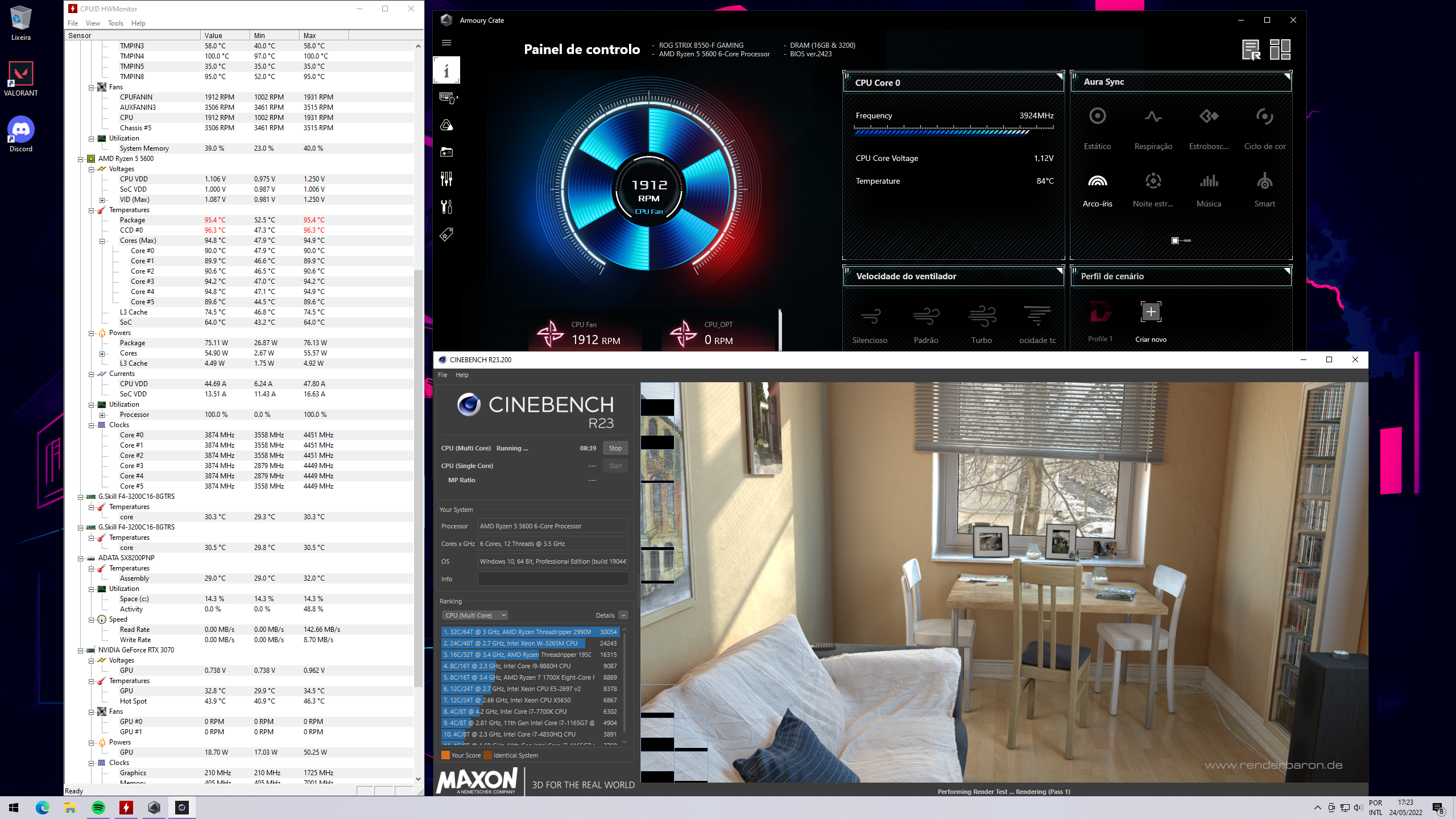Open Armoury Crate hamburger menu
Viewport: 1456px width, 819px height.
[446, 43]
